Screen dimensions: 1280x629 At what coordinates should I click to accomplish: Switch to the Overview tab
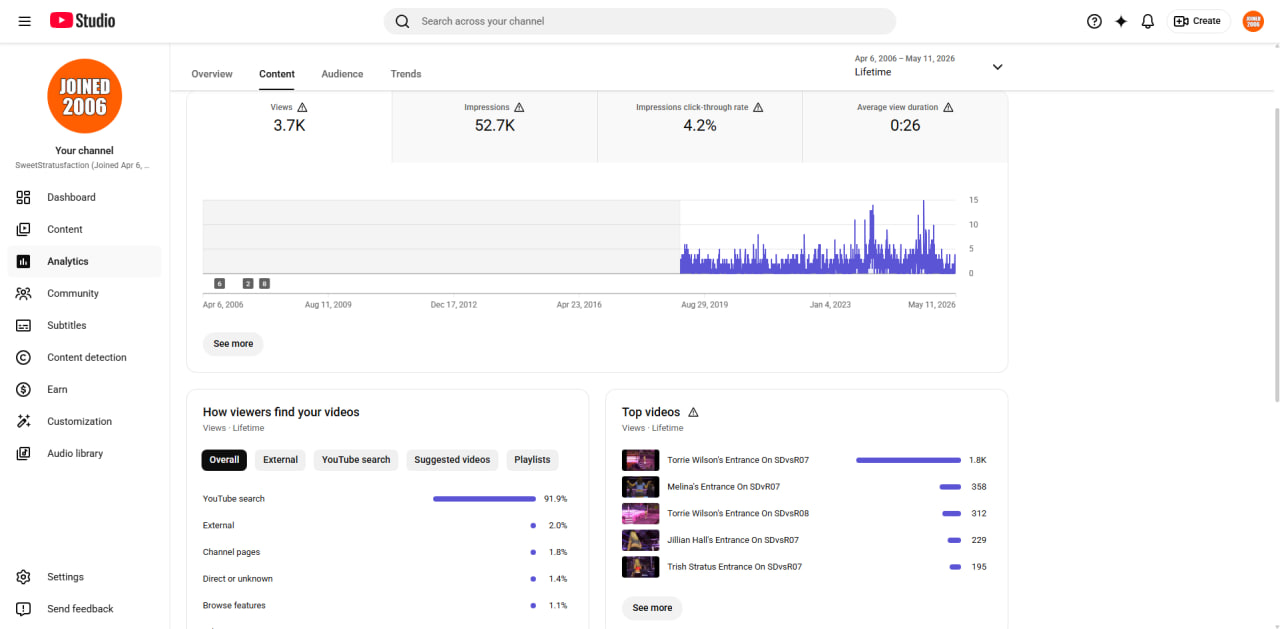pos(212,74)
